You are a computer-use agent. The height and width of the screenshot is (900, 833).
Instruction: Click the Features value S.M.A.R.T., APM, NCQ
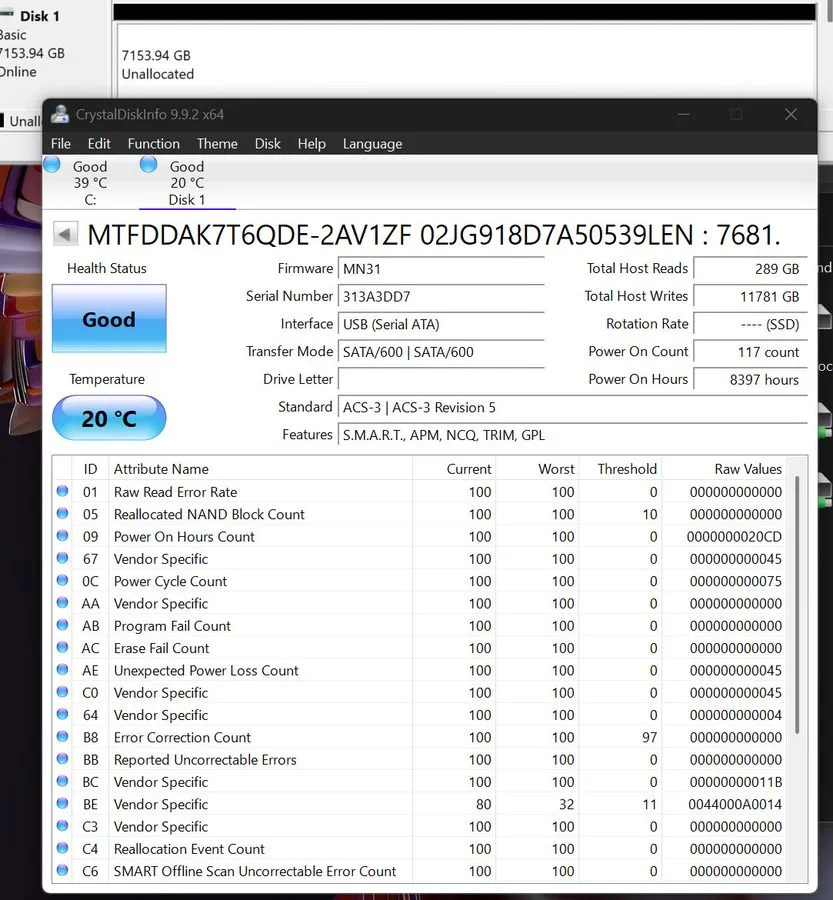pyautogui.click(x=572, y=435)
